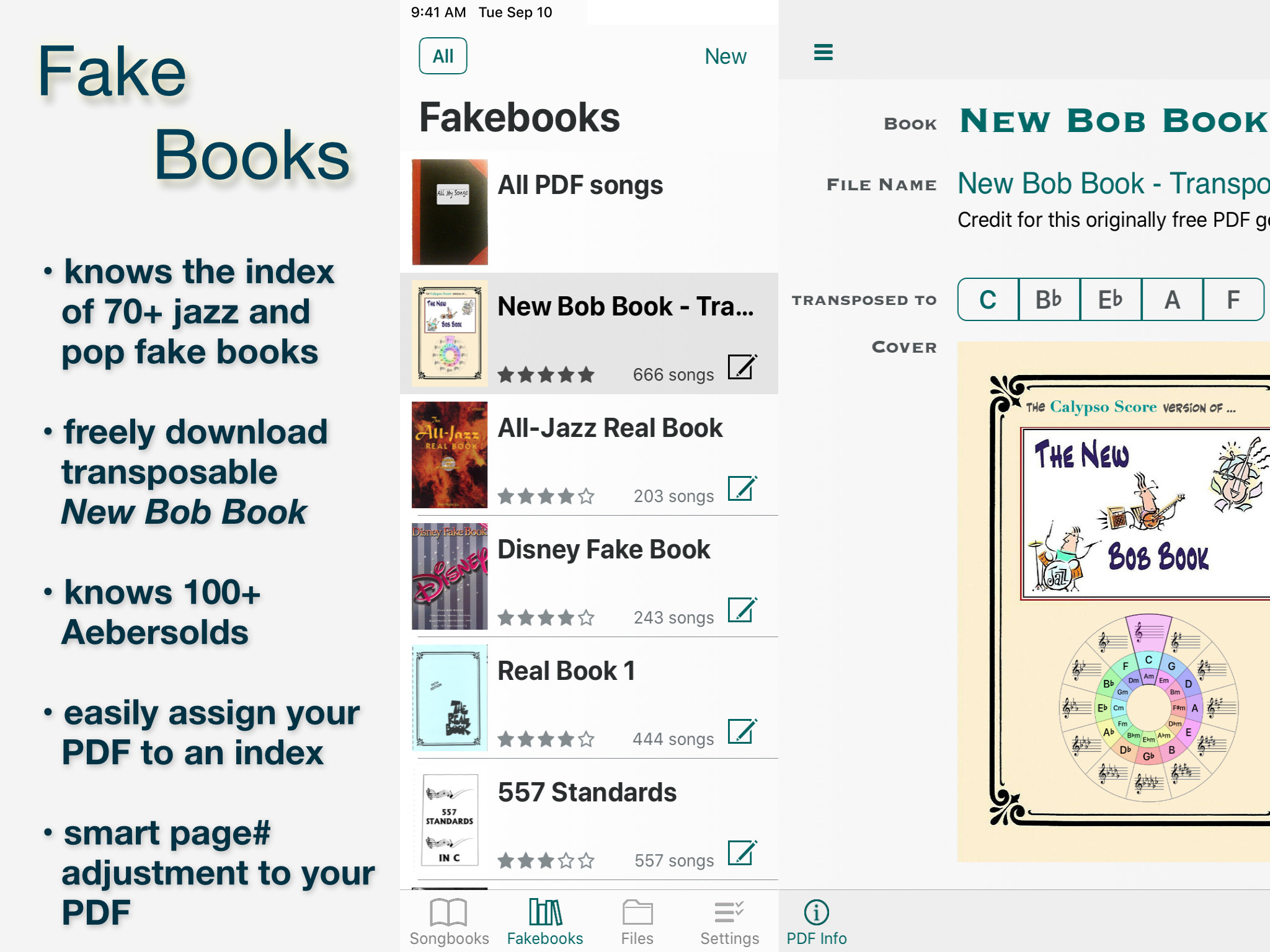This screenshot has height=952, width=1270.
Task: Set the star rating of 557 Standards
Action: pyautogui.click(x=546, y=860)
